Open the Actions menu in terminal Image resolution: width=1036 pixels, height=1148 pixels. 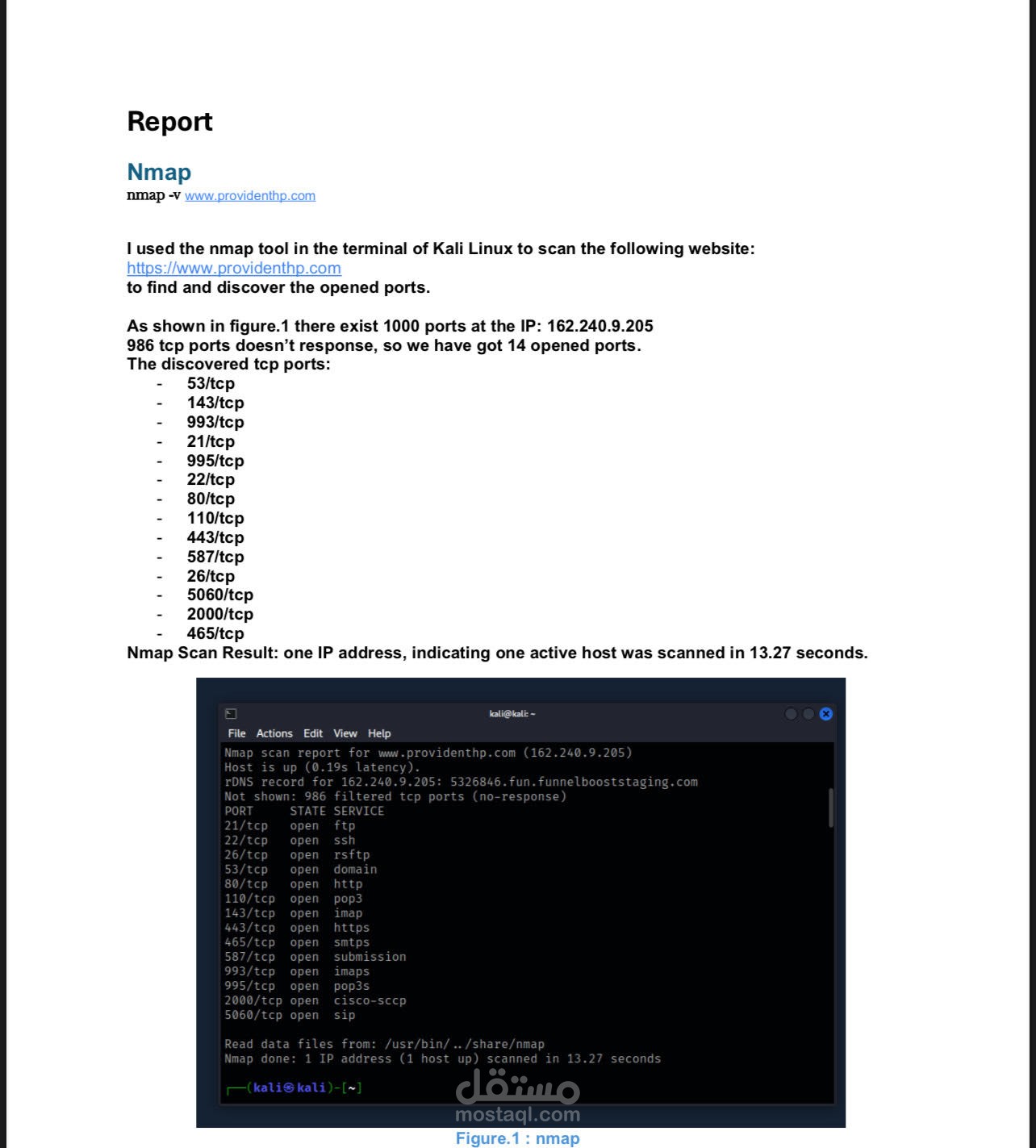pos(274,733)
